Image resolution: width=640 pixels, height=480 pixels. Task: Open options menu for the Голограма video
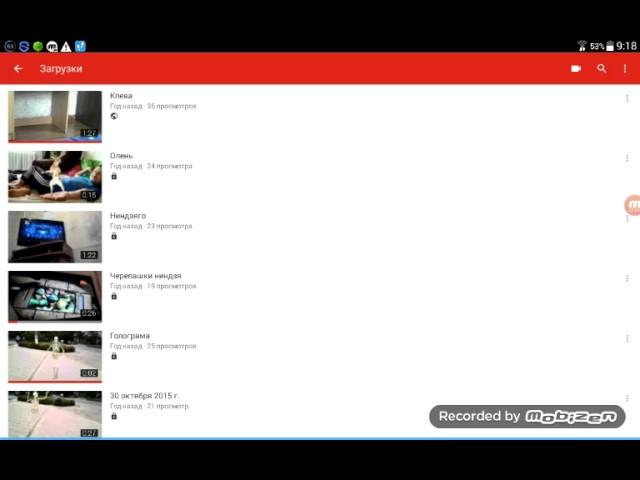coord(627,338)
